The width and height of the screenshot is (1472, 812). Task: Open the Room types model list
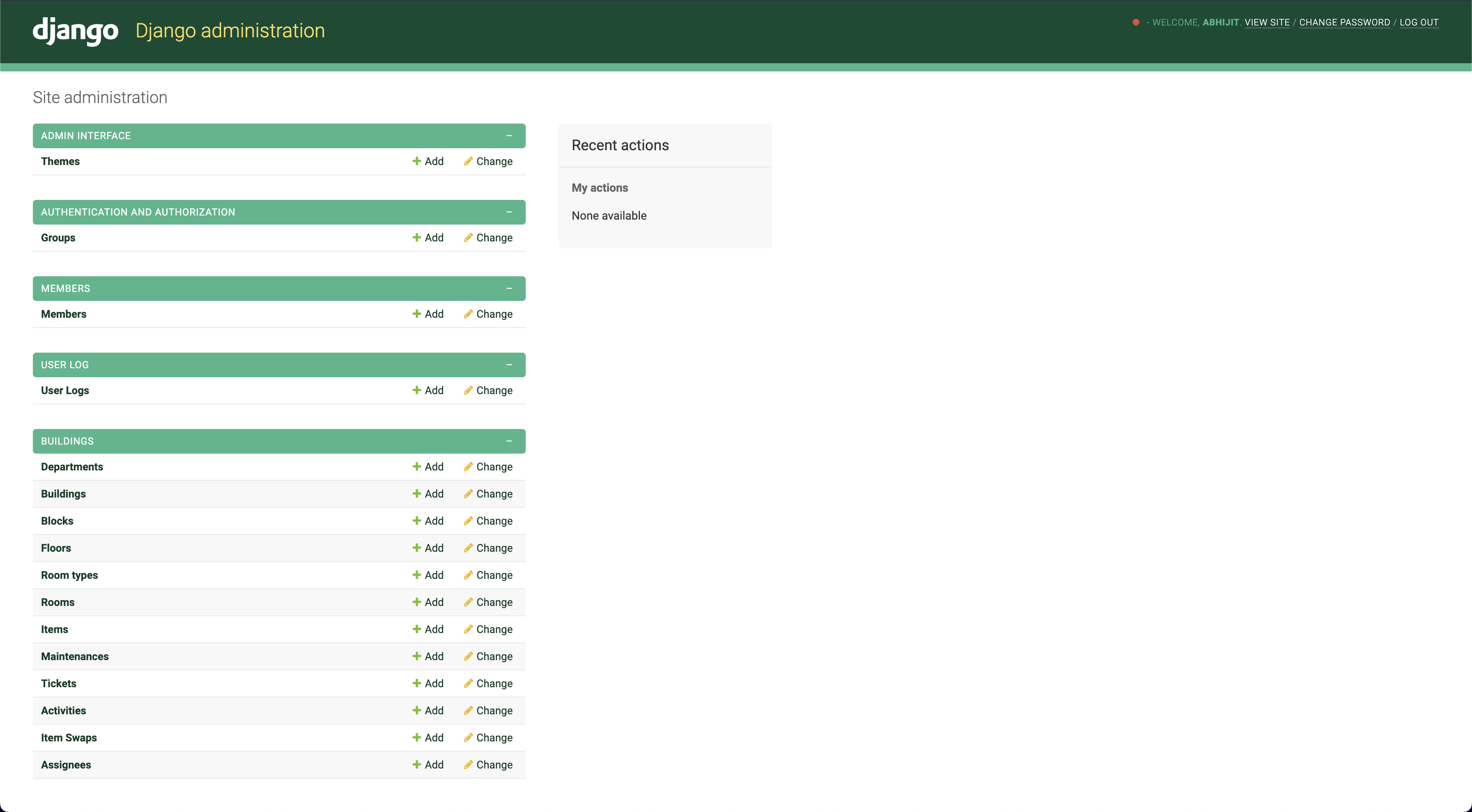[69, 575]
